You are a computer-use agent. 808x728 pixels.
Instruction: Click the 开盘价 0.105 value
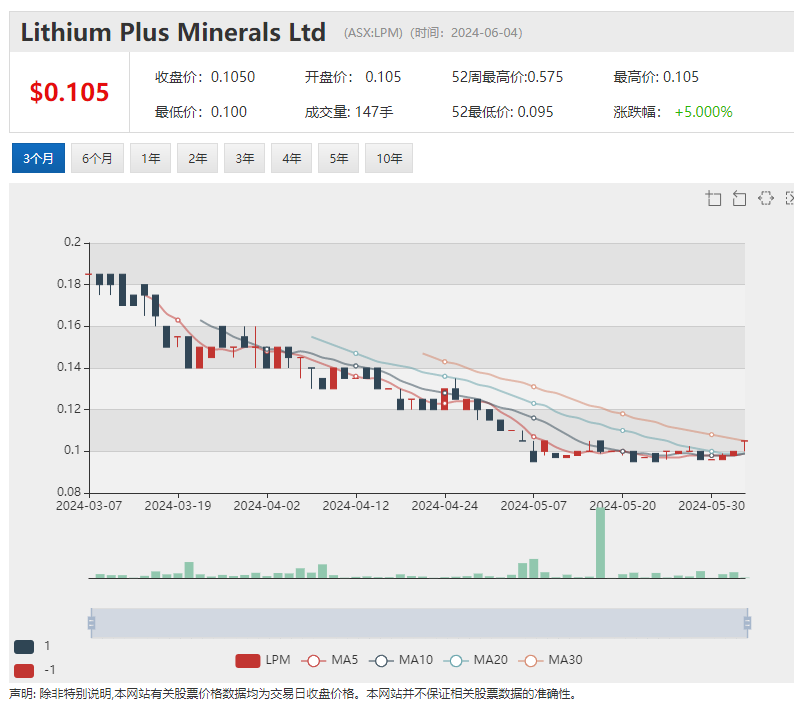[383, 77]
